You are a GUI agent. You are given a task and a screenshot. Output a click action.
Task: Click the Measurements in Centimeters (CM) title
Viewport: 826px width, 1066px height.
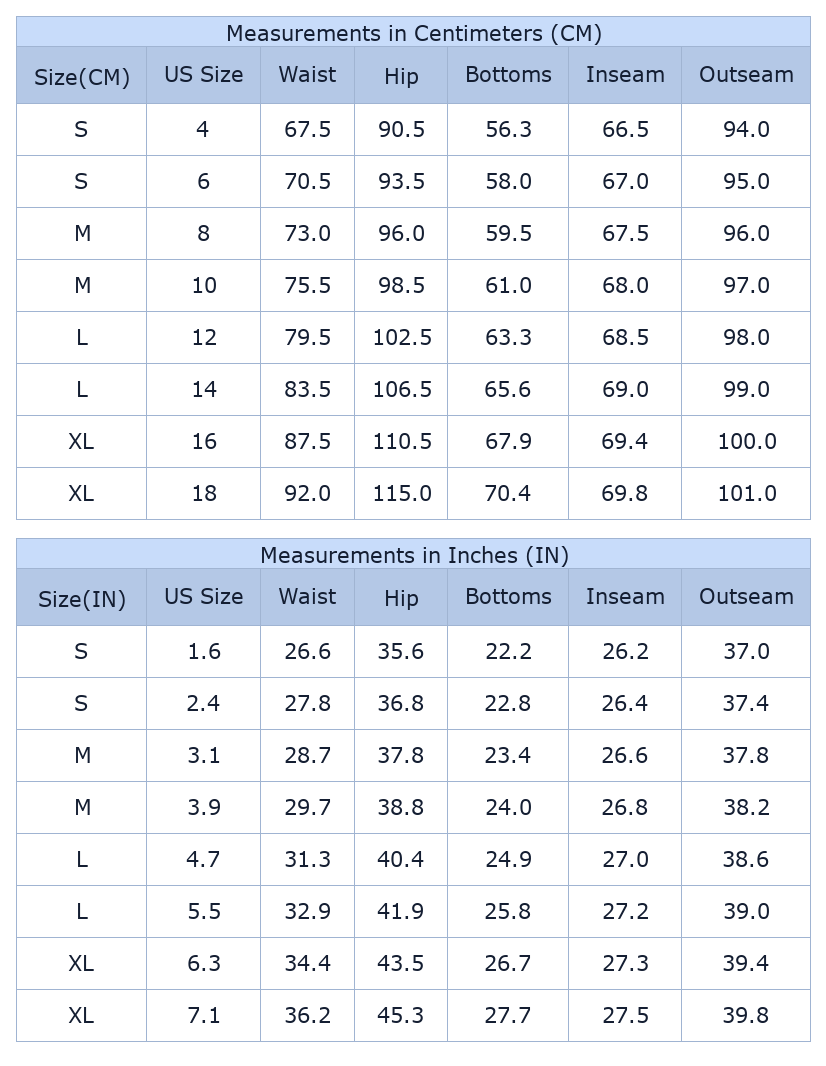[413, 33]
